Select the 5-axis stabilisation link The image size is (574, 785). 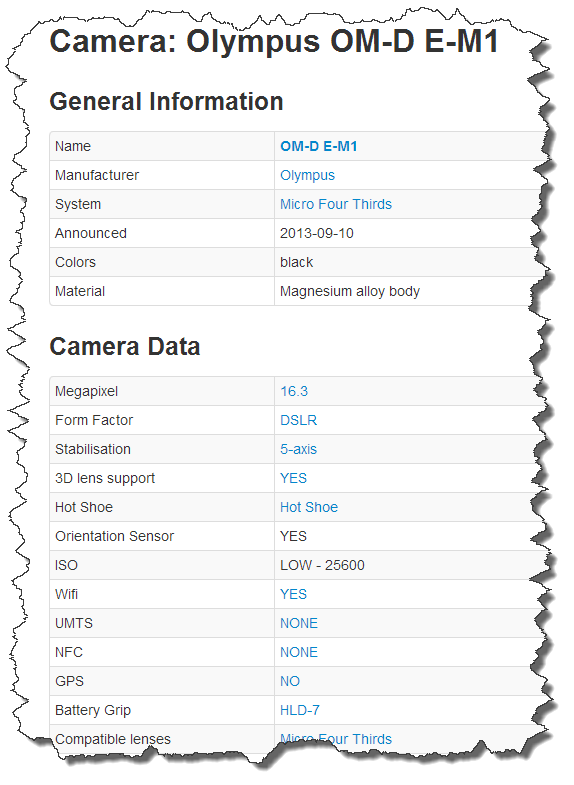click(x=298, y=449)
